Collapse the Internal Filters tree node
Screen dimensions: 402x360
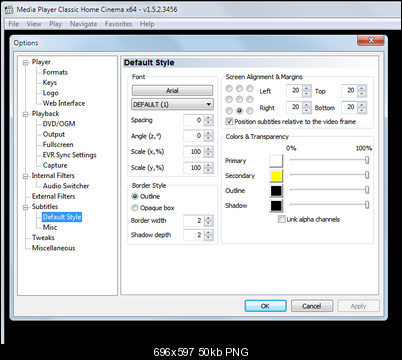click(x=25, y=176)
